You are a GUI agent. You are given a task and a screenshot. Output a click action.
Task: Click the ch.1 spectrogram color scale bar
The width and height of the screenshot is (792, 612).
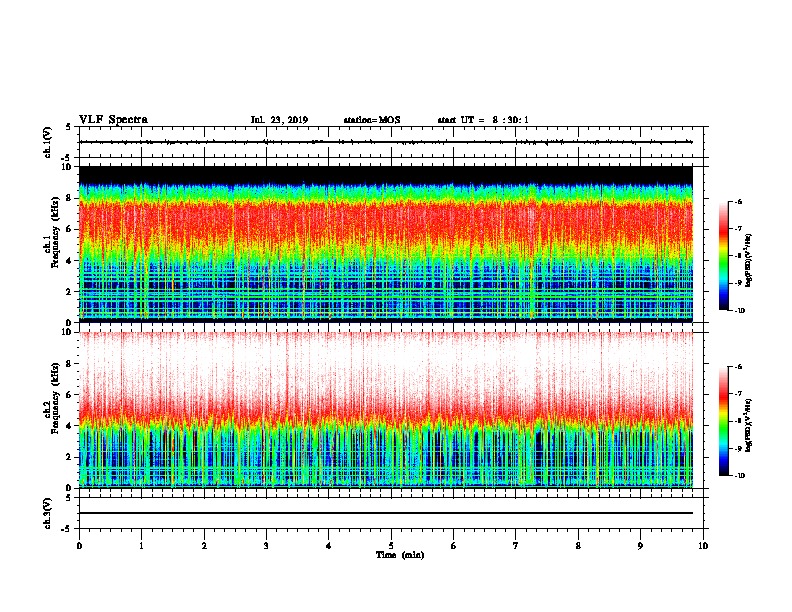point(724,256)
